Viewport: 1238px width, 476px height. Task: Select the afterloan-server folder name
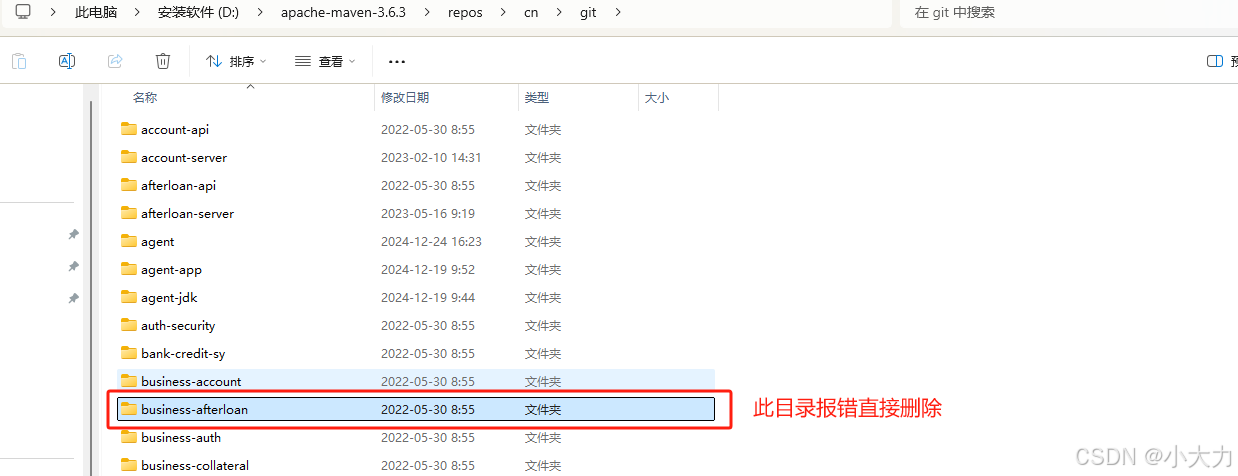click(188, 214)
